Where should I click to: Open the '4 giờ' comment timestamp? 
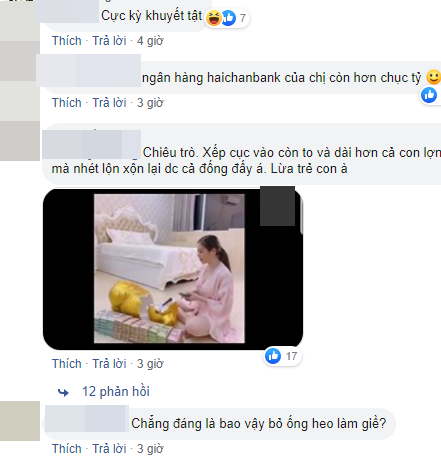(150, 41)
